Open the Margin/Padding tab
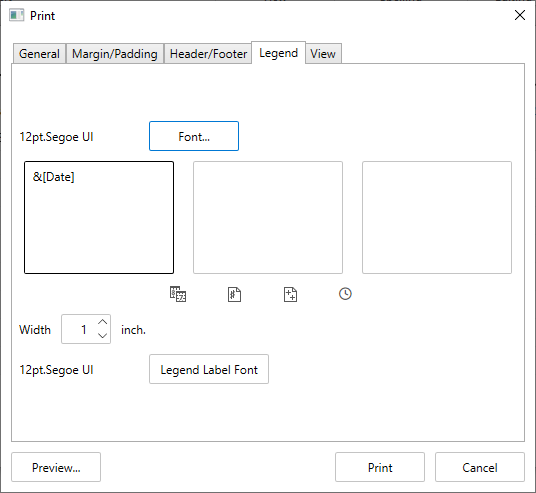 pos(115,54)
